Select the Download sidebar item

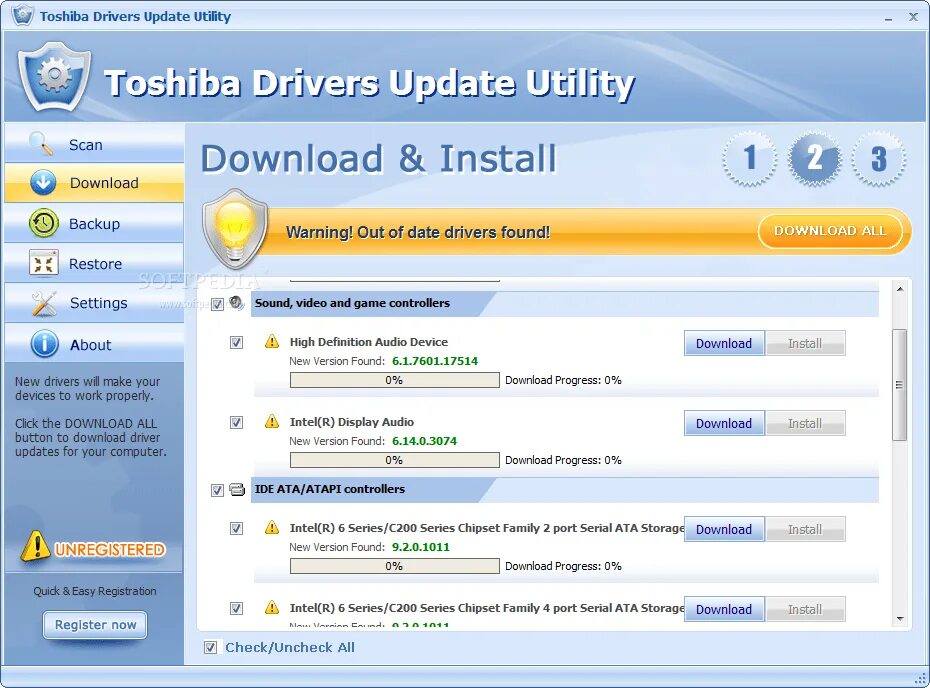click(x=94, y=183)
